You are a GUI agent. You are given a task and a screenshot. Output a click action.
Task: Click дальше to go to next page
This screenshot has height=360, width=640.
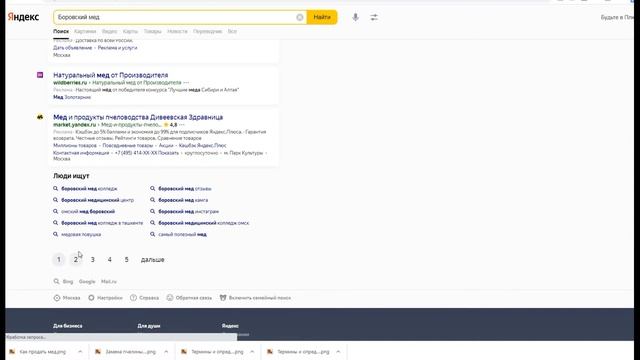click(x=152, y=260)
